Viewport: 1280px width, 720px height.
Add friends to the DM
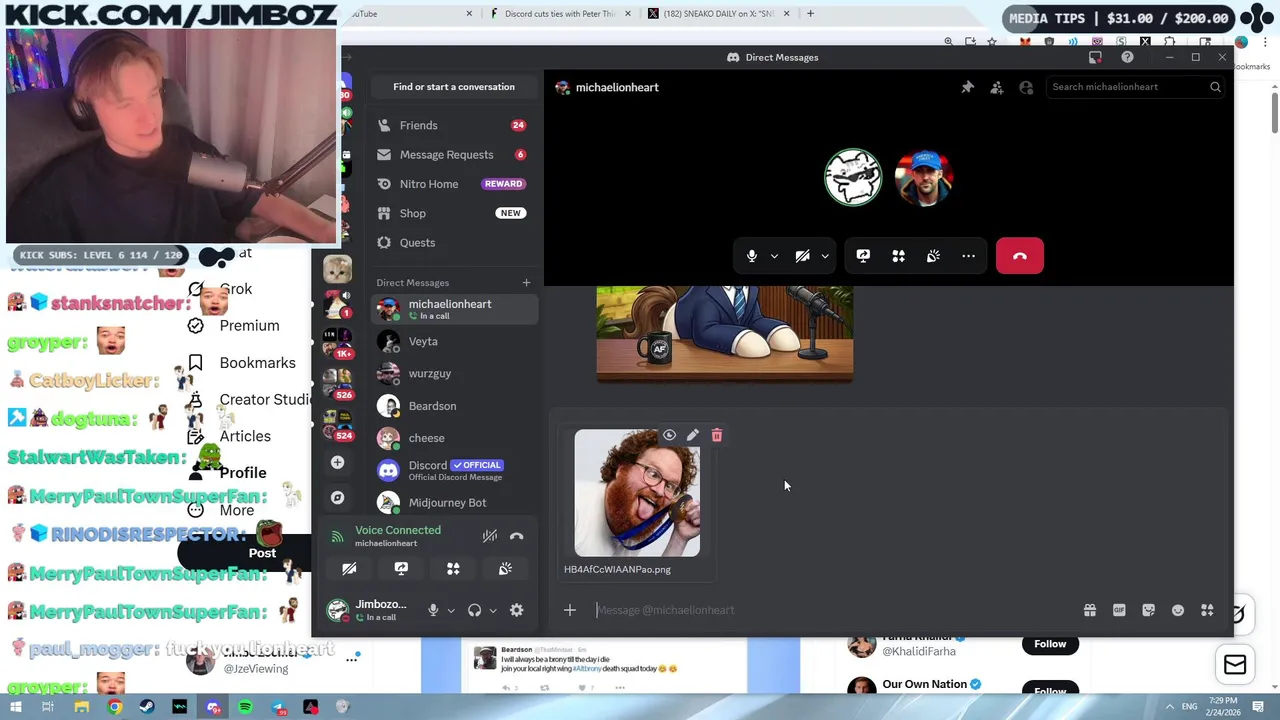(997, 87)
